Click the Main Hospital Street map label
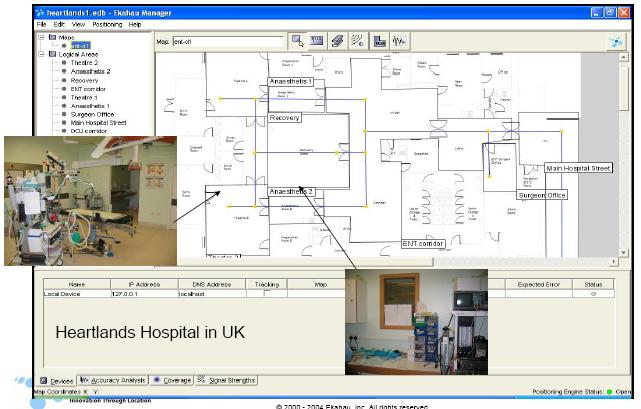641x409 pixels. click(x=578, y=168)
